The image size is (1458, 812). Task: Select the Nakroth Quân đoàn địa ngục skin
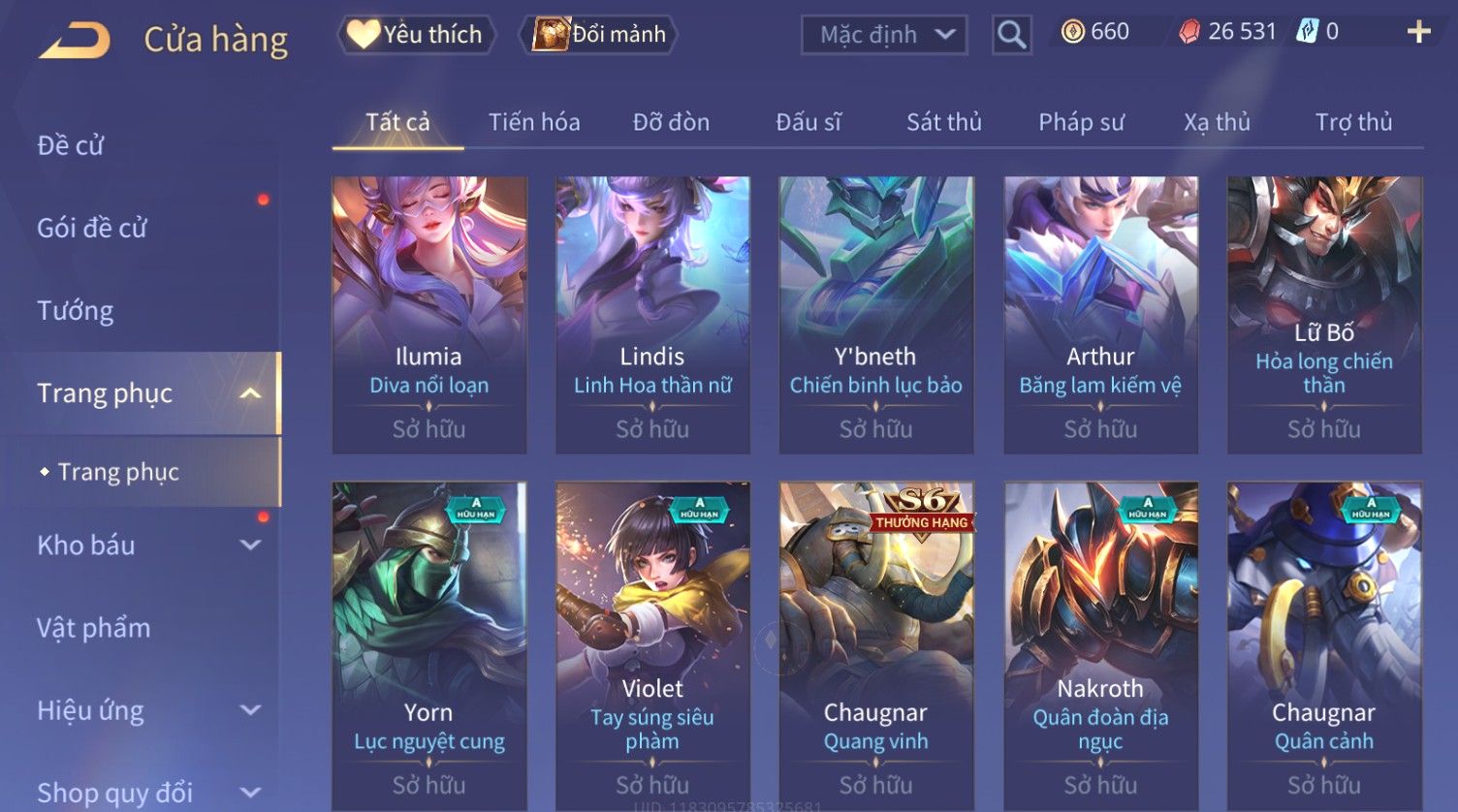(x=1100, y=645)
